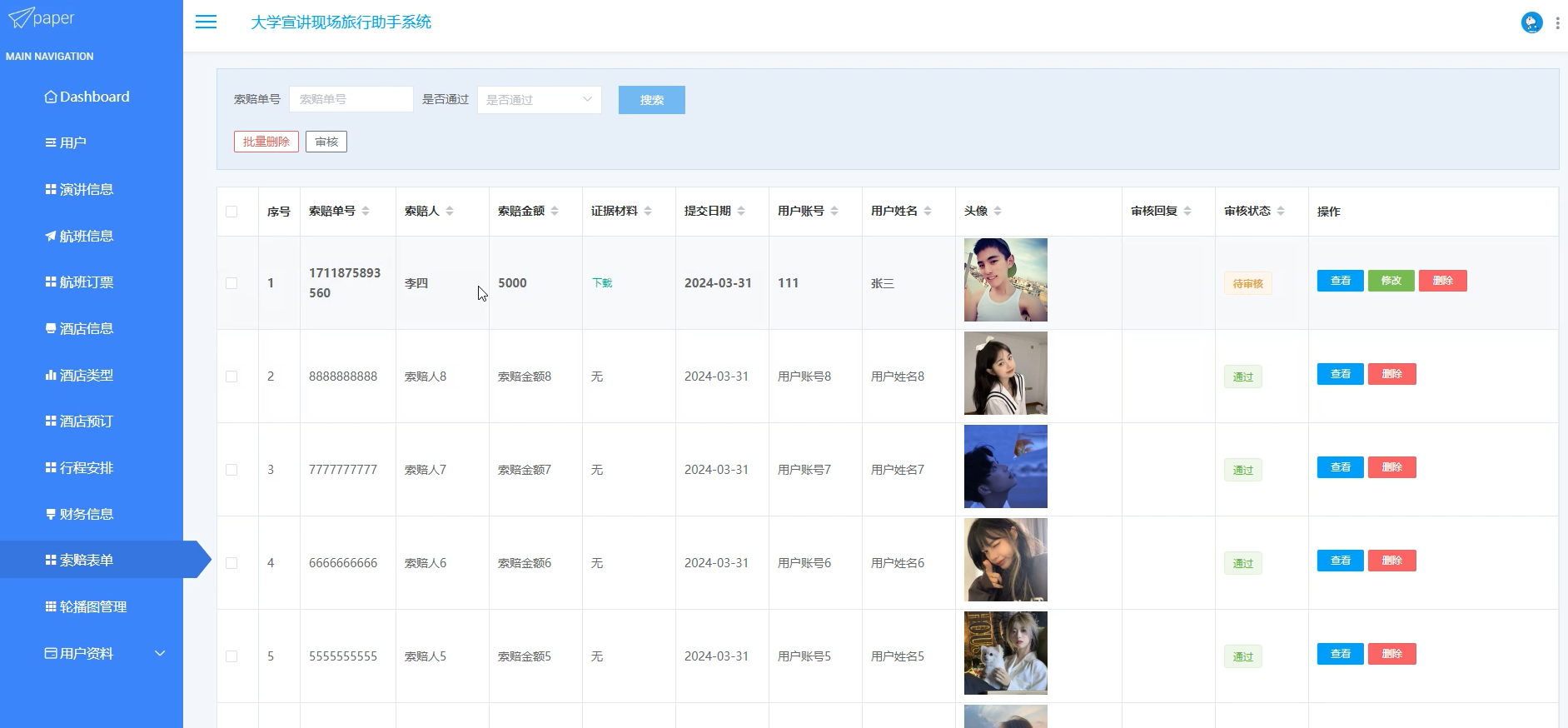Click the paper plane logo icon
Screen dimensions: 1568x728
[20, 17]
